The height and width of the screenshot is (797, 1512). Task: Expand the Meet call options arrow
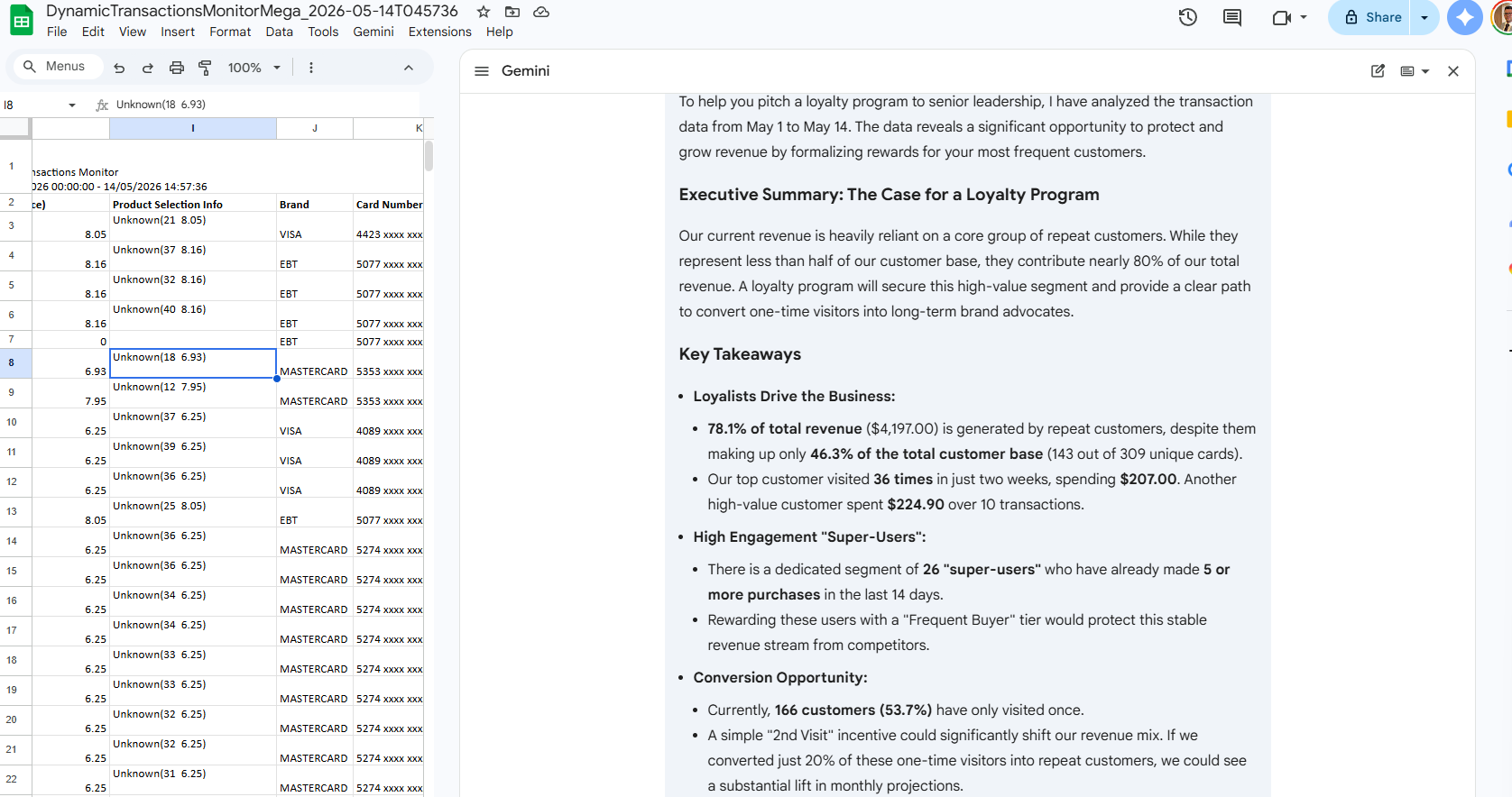pos(1304,17)
